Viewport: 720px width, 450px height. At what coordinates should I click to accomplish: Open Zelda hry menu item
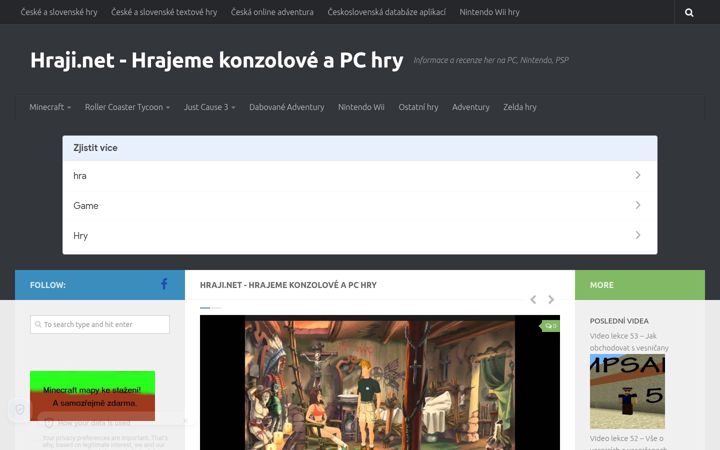pyautogui.click(x=520, y=107)
